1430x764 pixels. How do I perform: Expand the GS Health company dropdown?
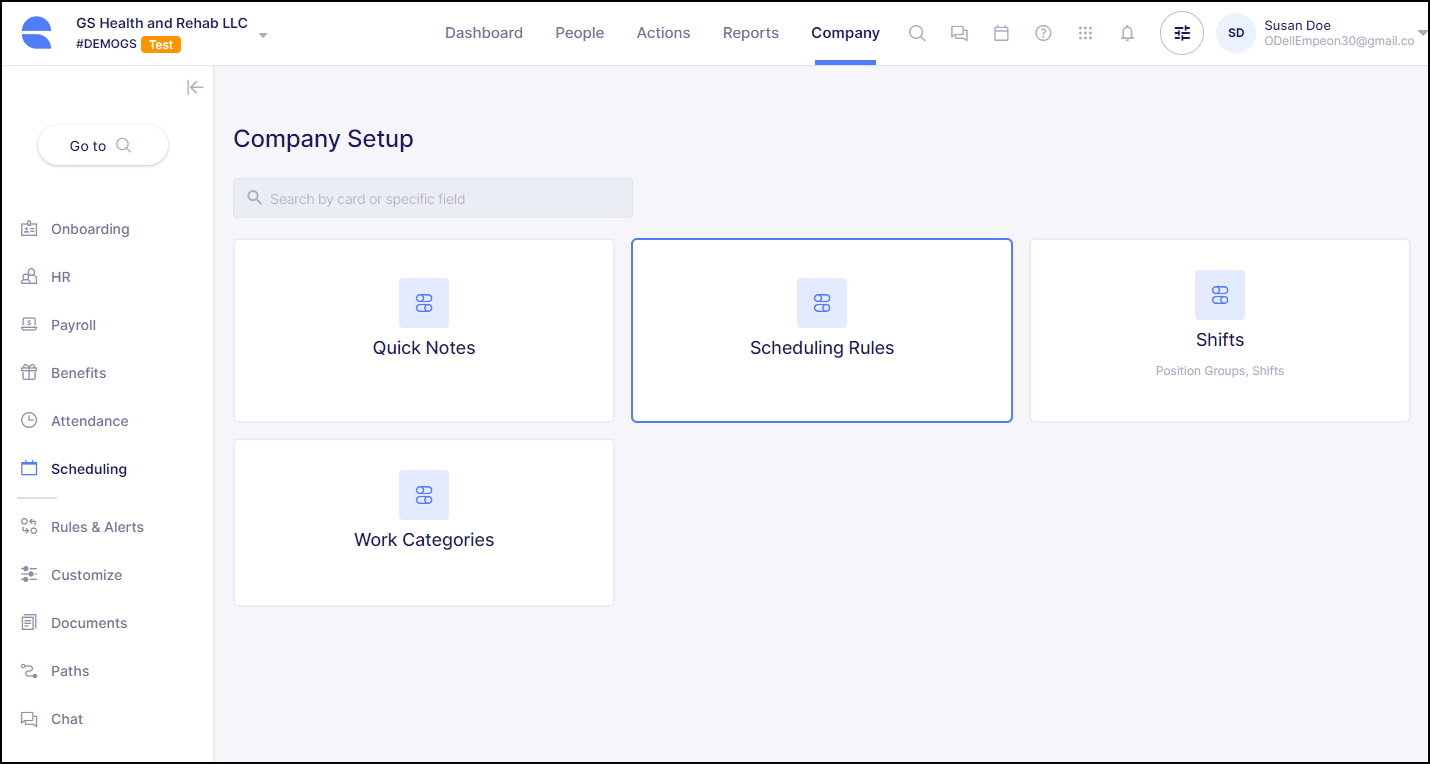pos(263,35)
